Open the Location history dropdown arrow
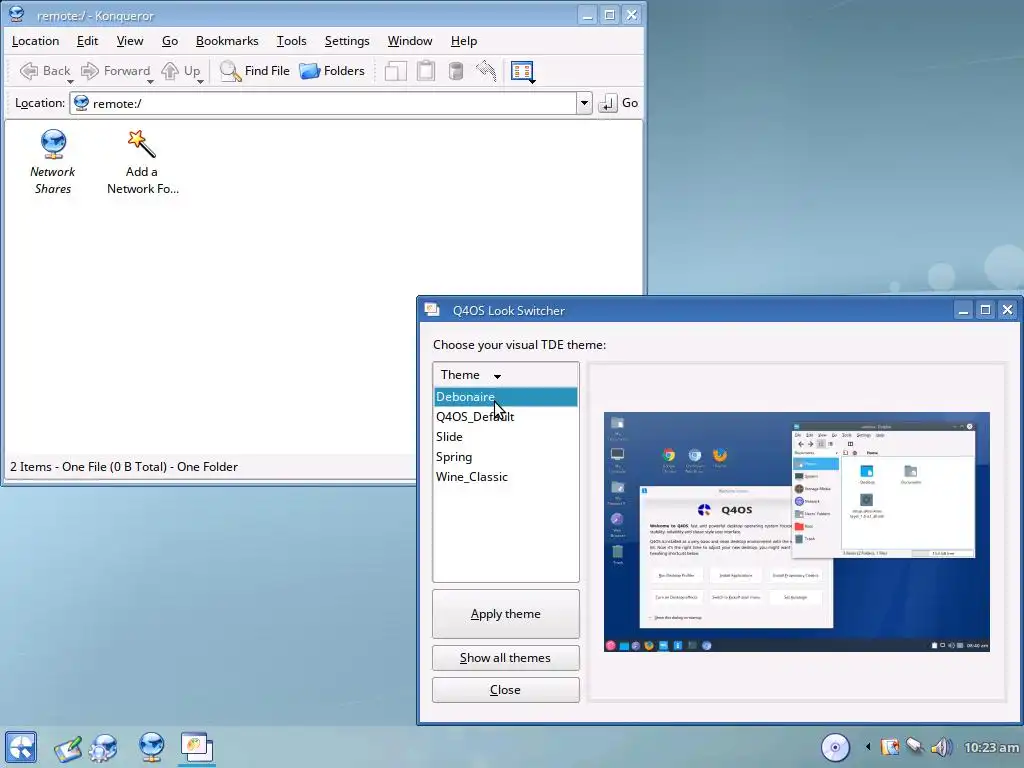 584,103
